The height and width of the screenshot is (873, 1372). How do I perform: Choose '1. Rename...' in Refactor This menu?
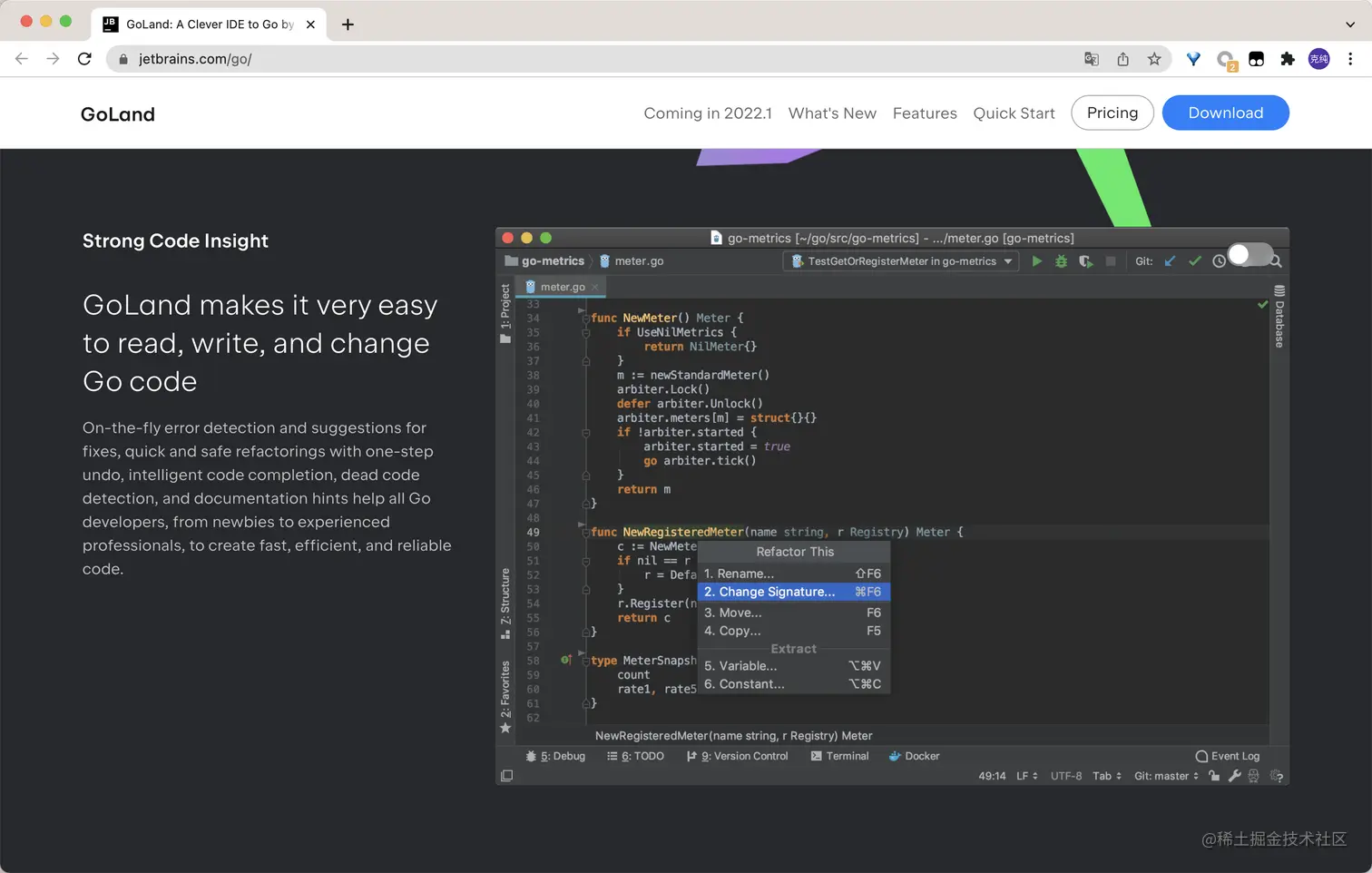click(793, 574)
